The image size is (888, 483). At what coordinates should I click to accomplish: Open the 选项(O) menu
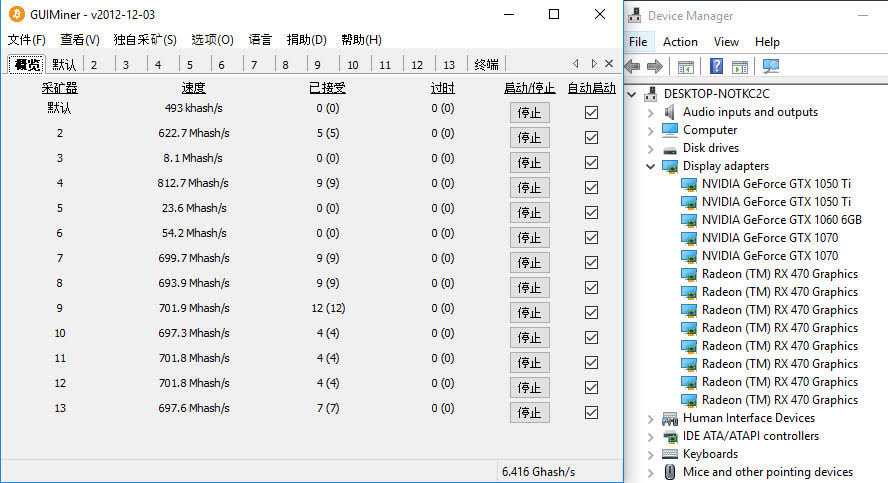pos(212,40)
